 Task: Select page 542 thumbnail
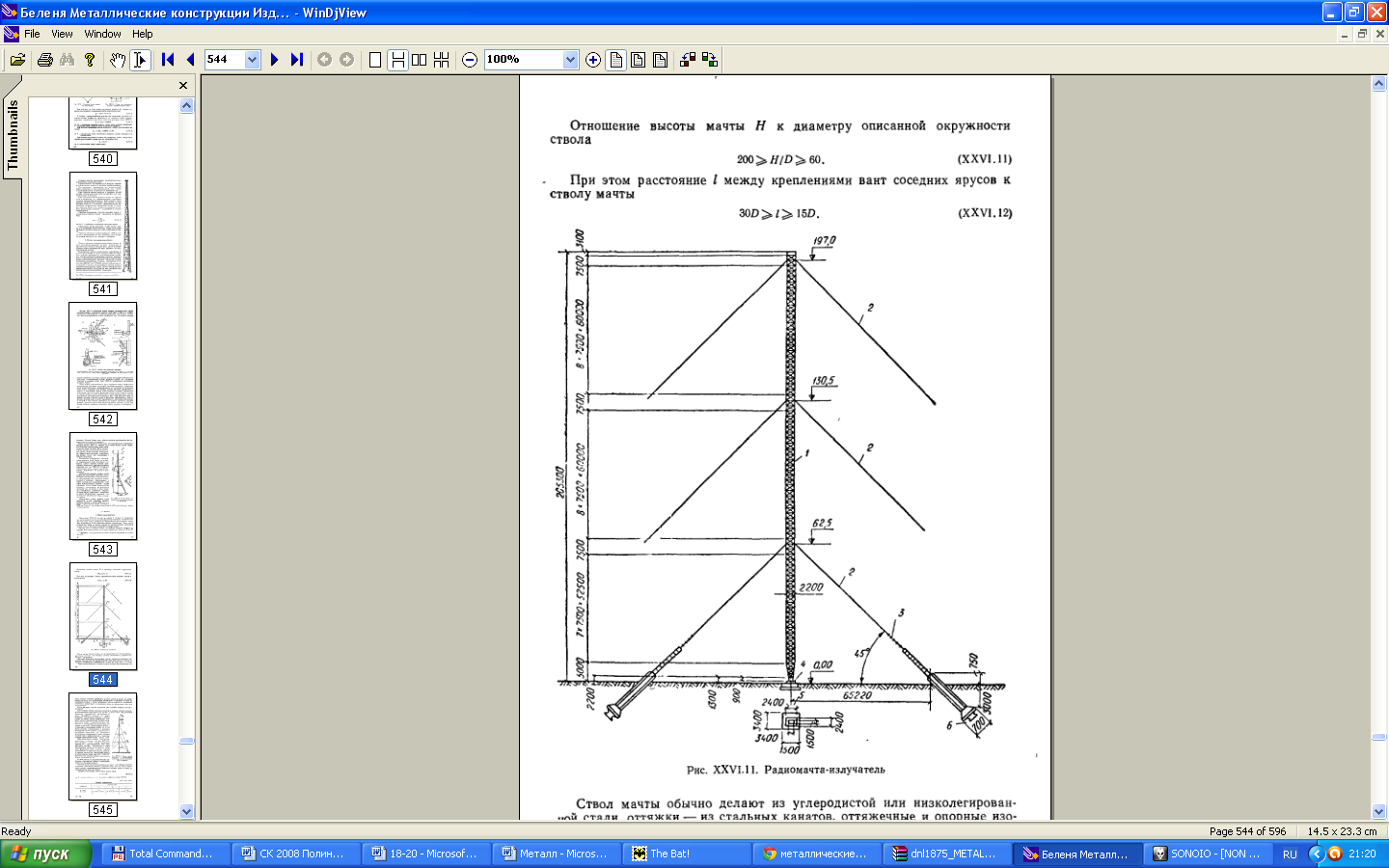click(x=103, y=356)
